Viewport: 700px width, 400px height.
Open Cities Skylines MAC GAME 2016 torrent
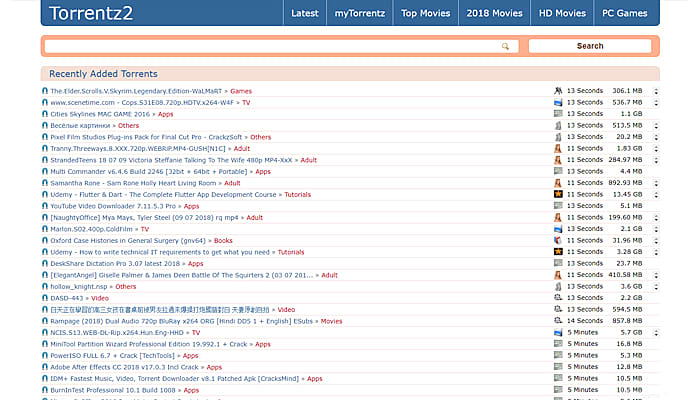pos(100,114)
